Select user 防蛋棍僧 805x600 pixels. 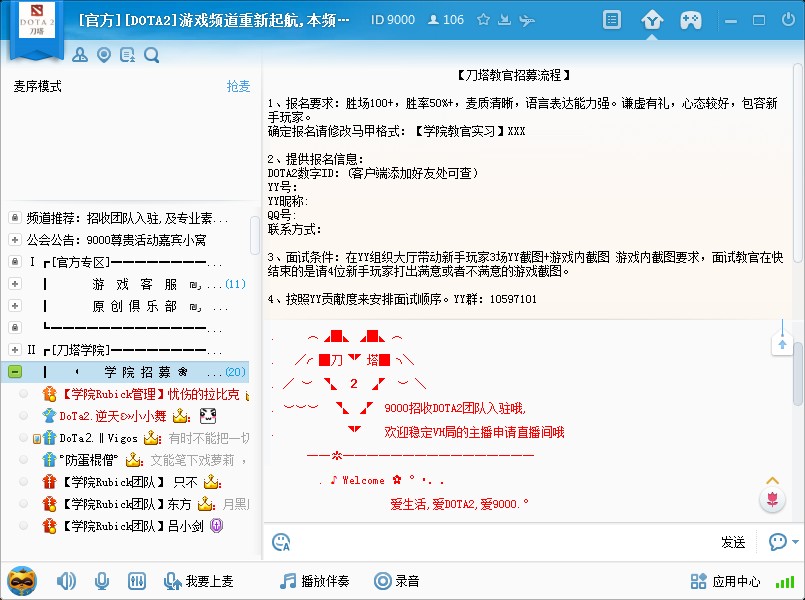(126, 460)
